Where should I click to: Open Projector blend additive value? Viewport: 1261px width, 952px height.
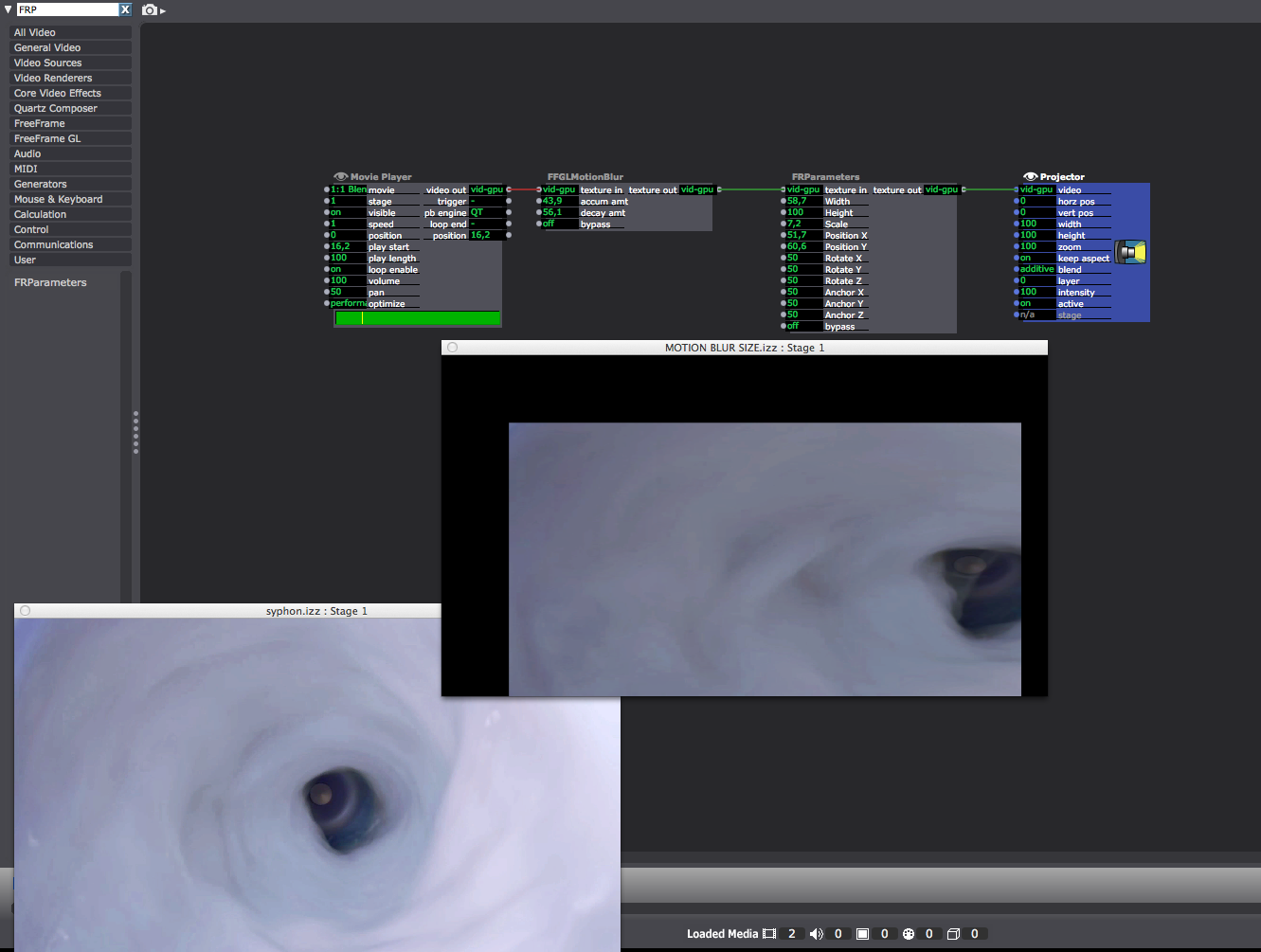1036,269
